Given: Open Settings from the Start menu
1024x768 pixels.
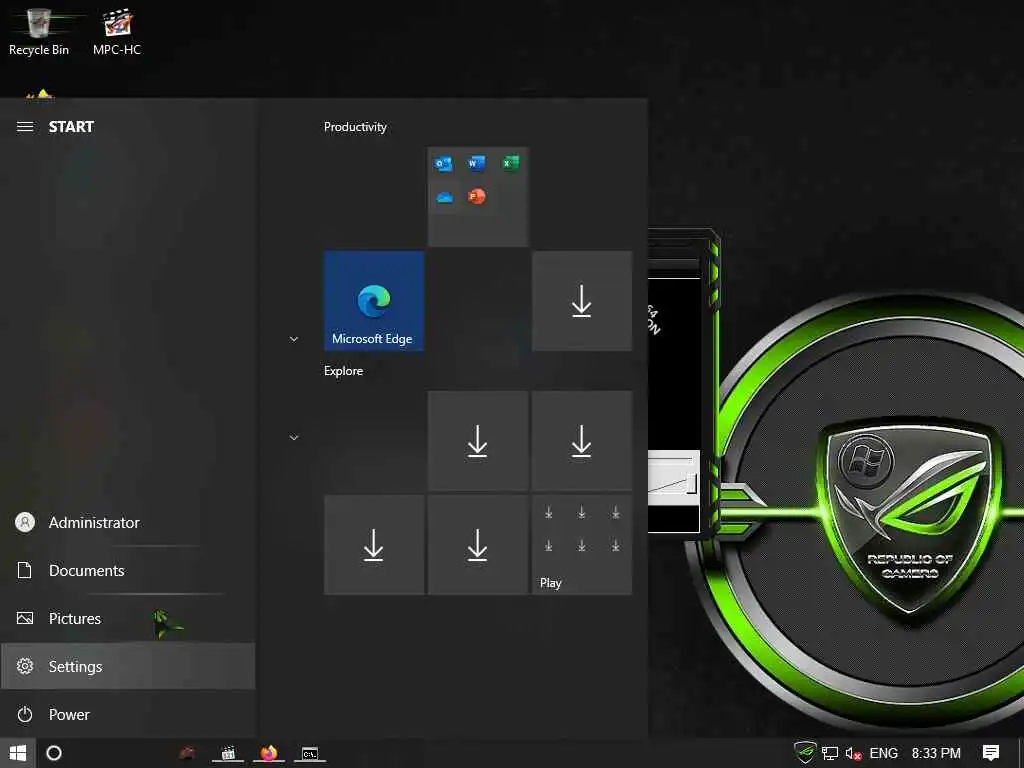Looking at the screenshot, I should (x=128, y=666).
